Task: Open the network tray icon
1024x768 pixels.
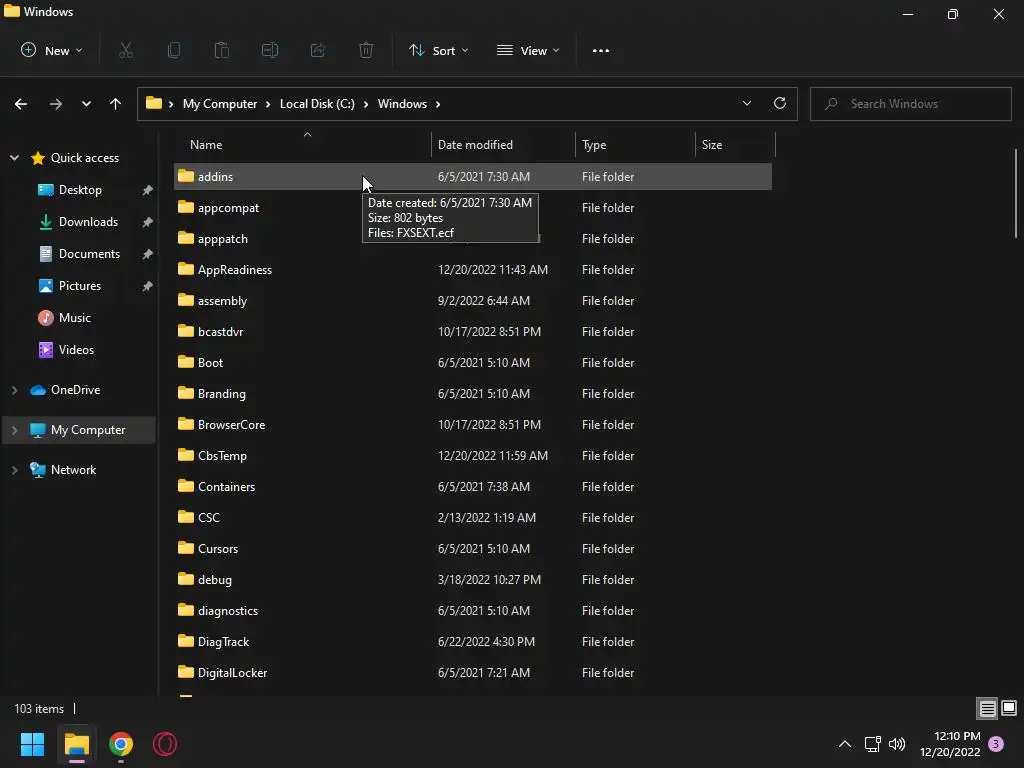Action: pyautogui.click(x=872, y=744)
